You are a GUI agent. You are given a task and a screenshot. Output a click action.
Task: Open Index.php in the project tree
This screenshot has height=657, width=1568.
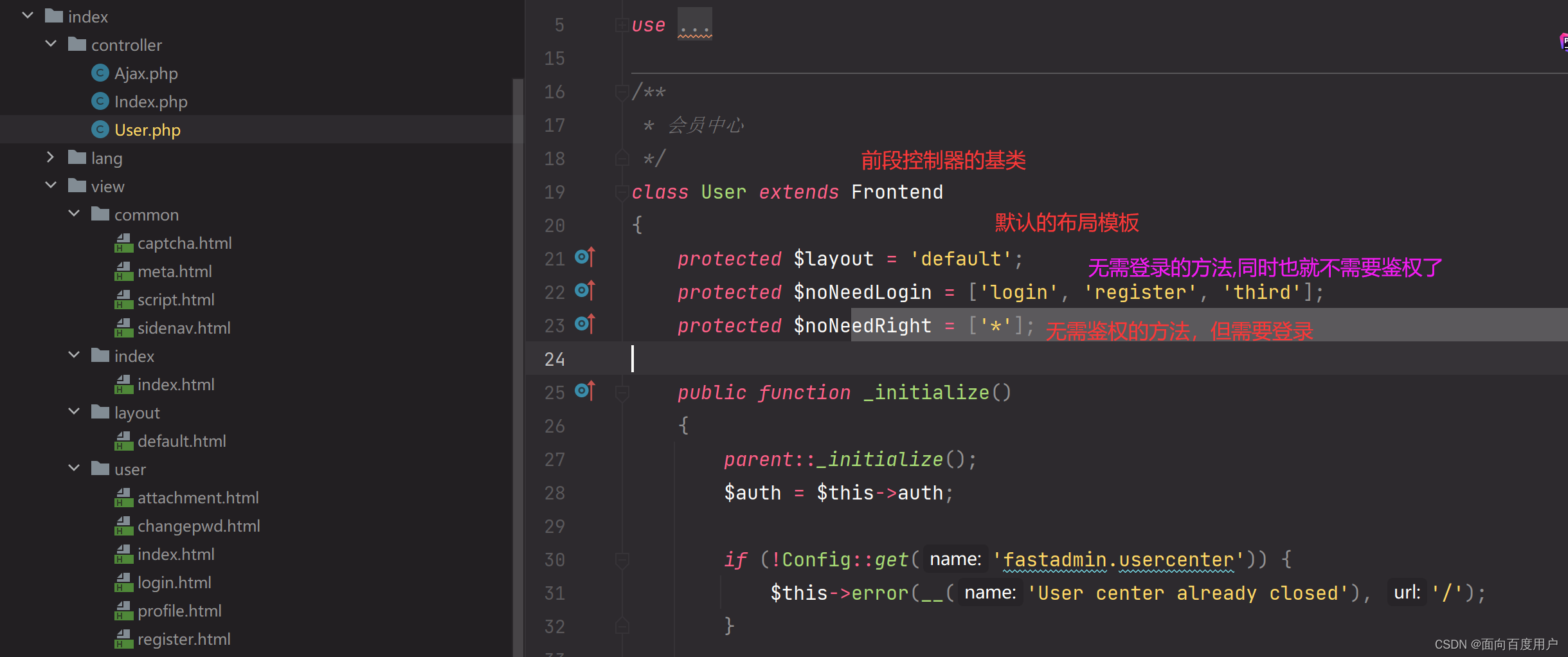(151, 102)
